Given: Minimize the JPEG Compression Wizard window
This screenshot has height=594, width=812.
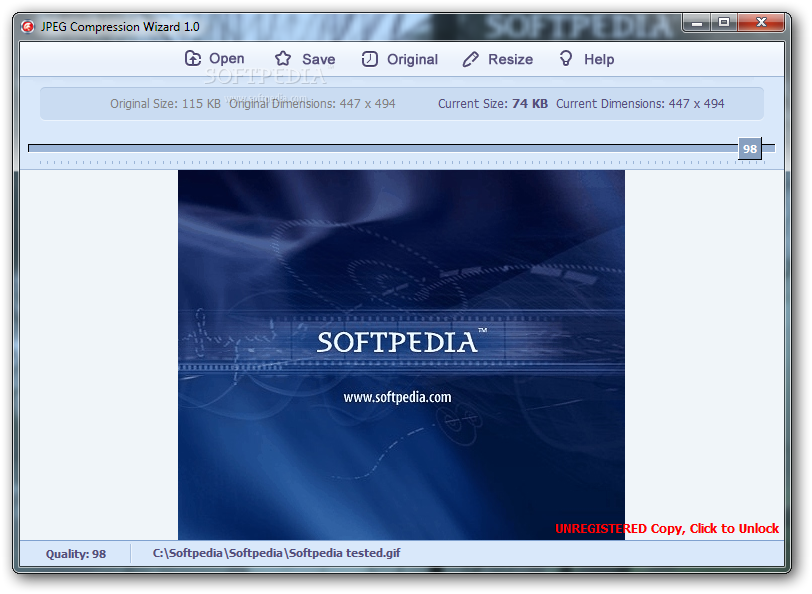Looking at the screenshot, I should [697, 23].
